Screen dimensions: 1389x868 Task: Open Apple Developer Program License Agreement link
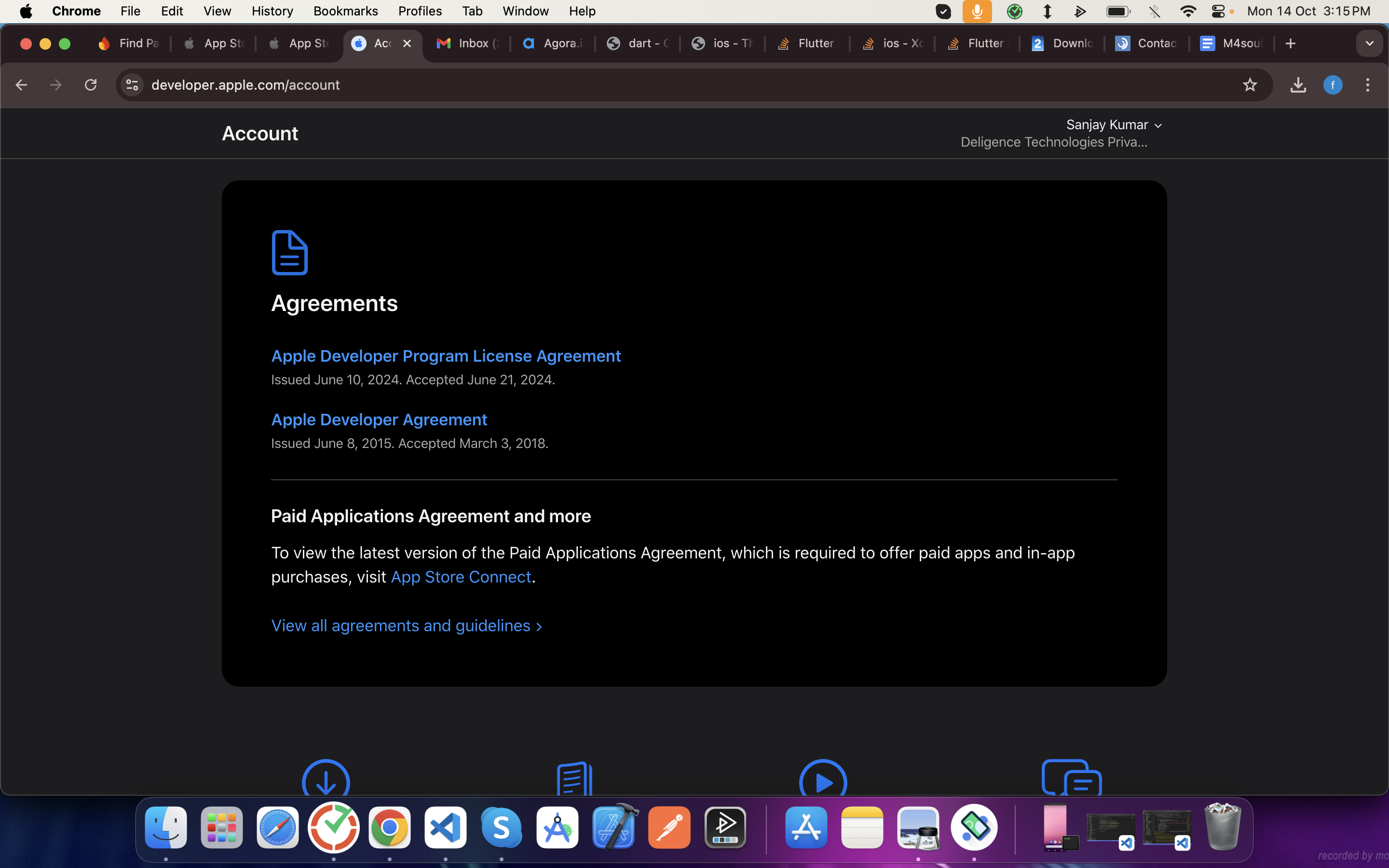446,356
